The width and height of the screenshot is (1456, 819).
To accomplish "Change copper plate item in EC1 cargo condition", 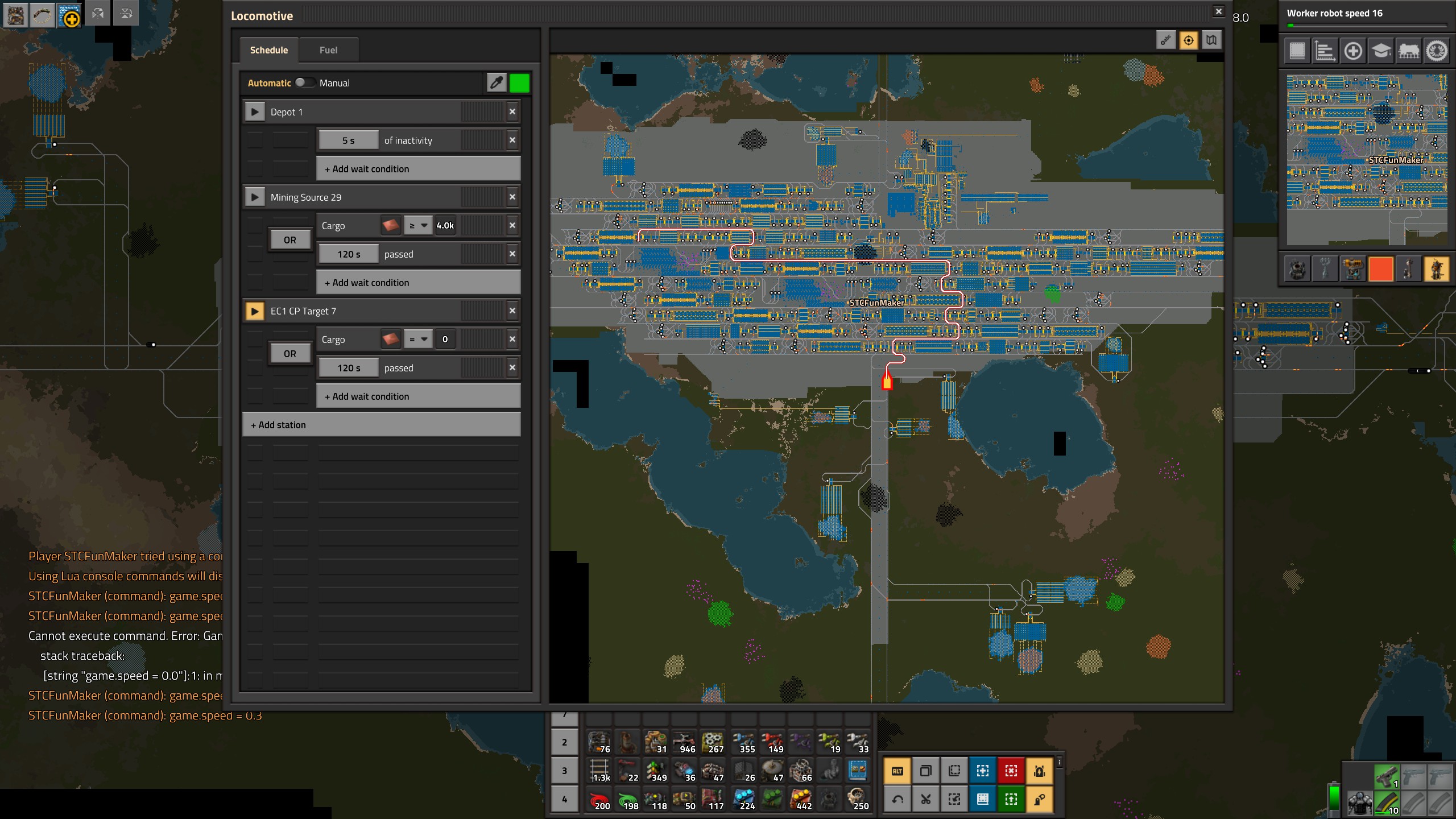I will click(x=391, y=340).
